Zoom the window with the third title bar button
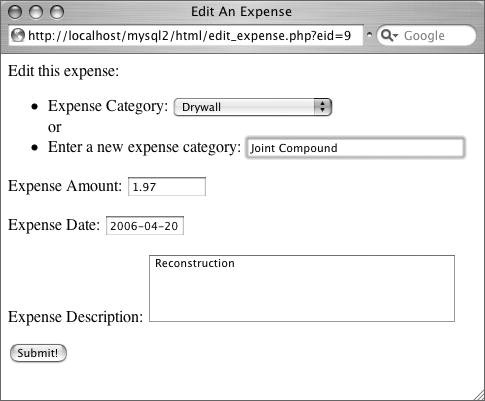Viewport: 485px width, 401px height. [57, 12]
